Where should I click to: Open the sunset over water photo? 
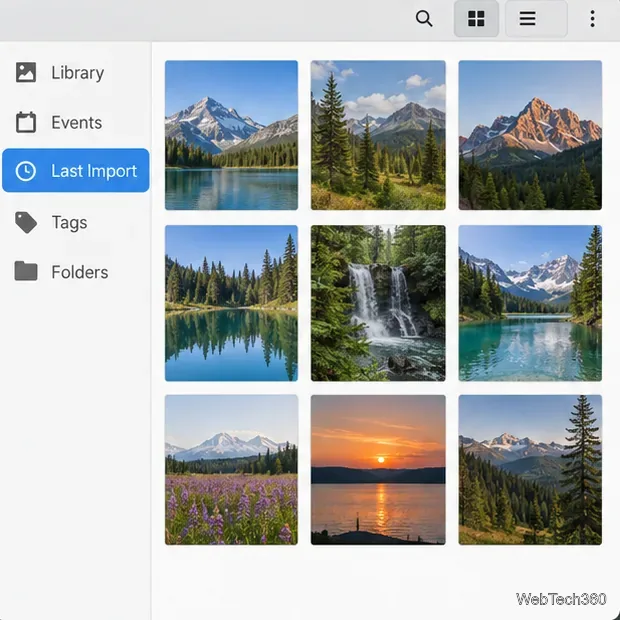tap(378, 470)
